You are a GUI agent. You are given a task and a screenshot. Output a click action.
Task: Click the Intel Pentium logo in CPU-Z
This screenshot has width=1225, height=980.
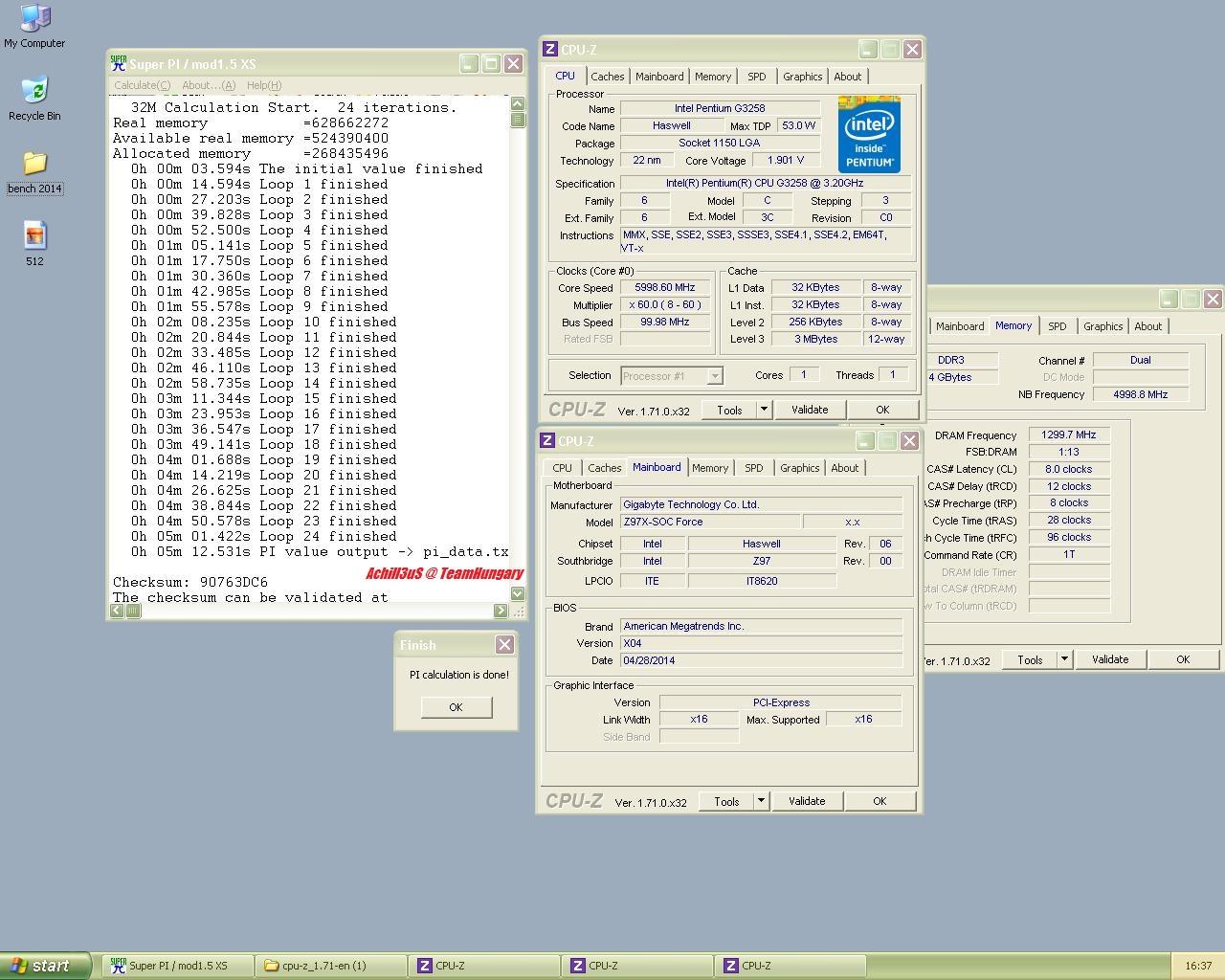[869, 134]
